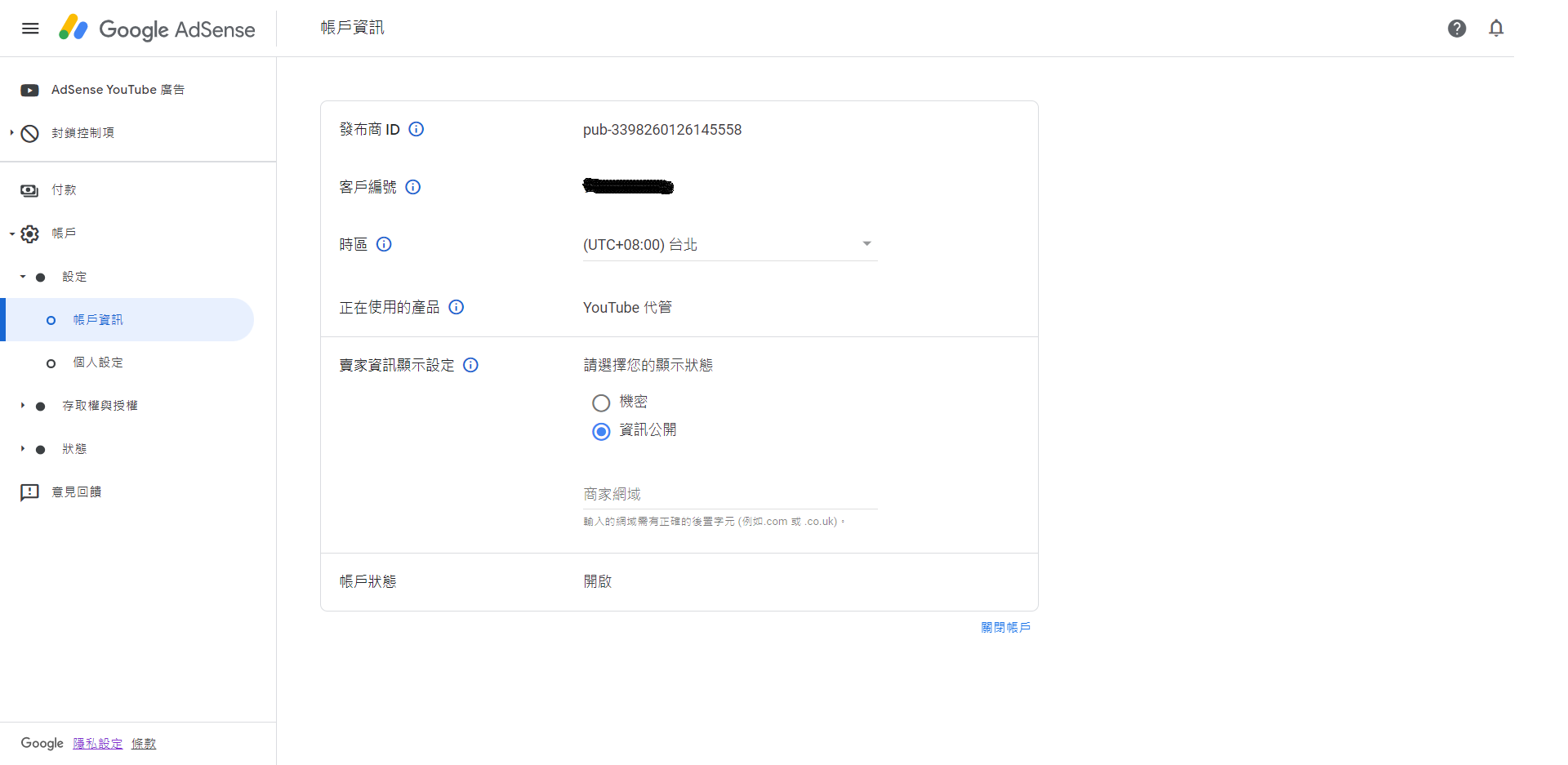
Task: Click the Google AdSense logo
Action: pyautogui.click(x=157, y=29)
